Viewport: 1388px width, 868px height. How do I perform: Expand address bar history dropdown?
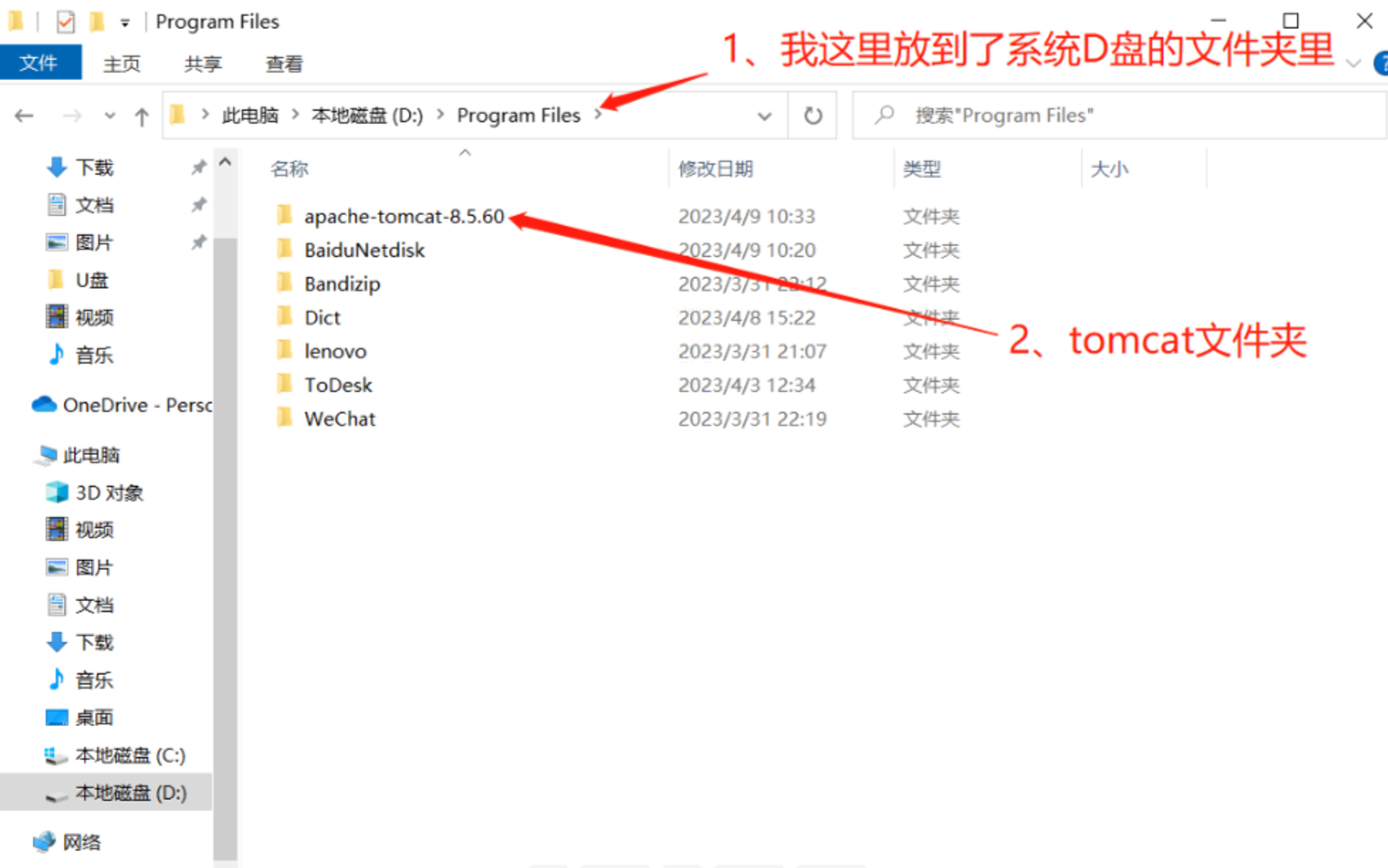(764, 116)
